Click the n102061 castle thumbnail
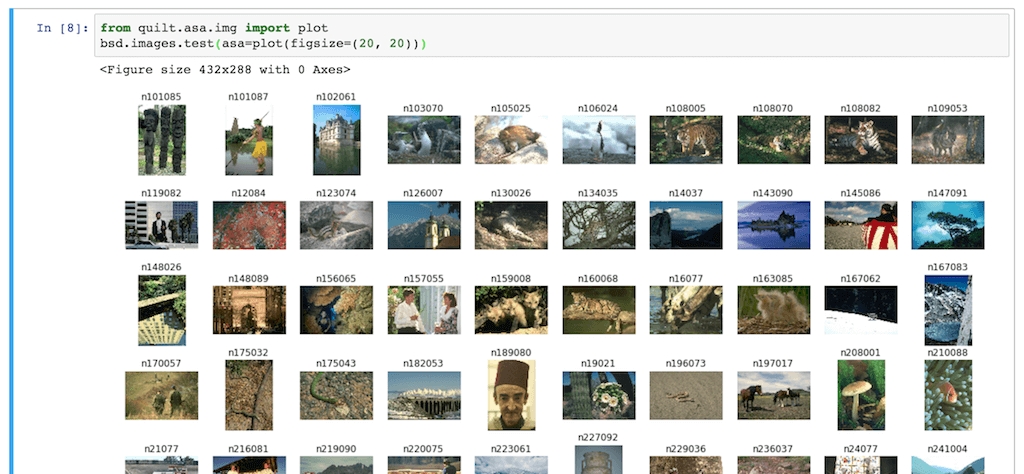1024x474 pixels. [336, 140]
